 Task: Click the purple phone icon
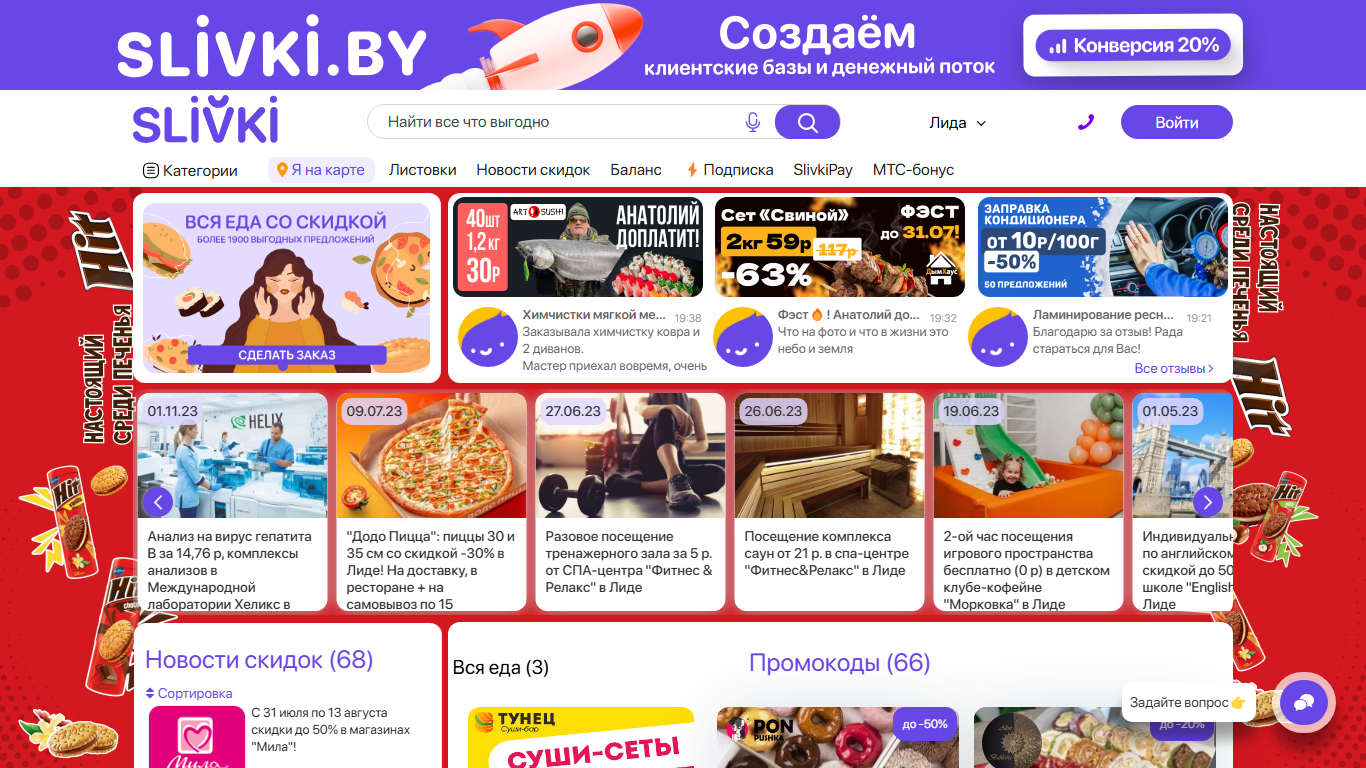(x=1086, y=122)
